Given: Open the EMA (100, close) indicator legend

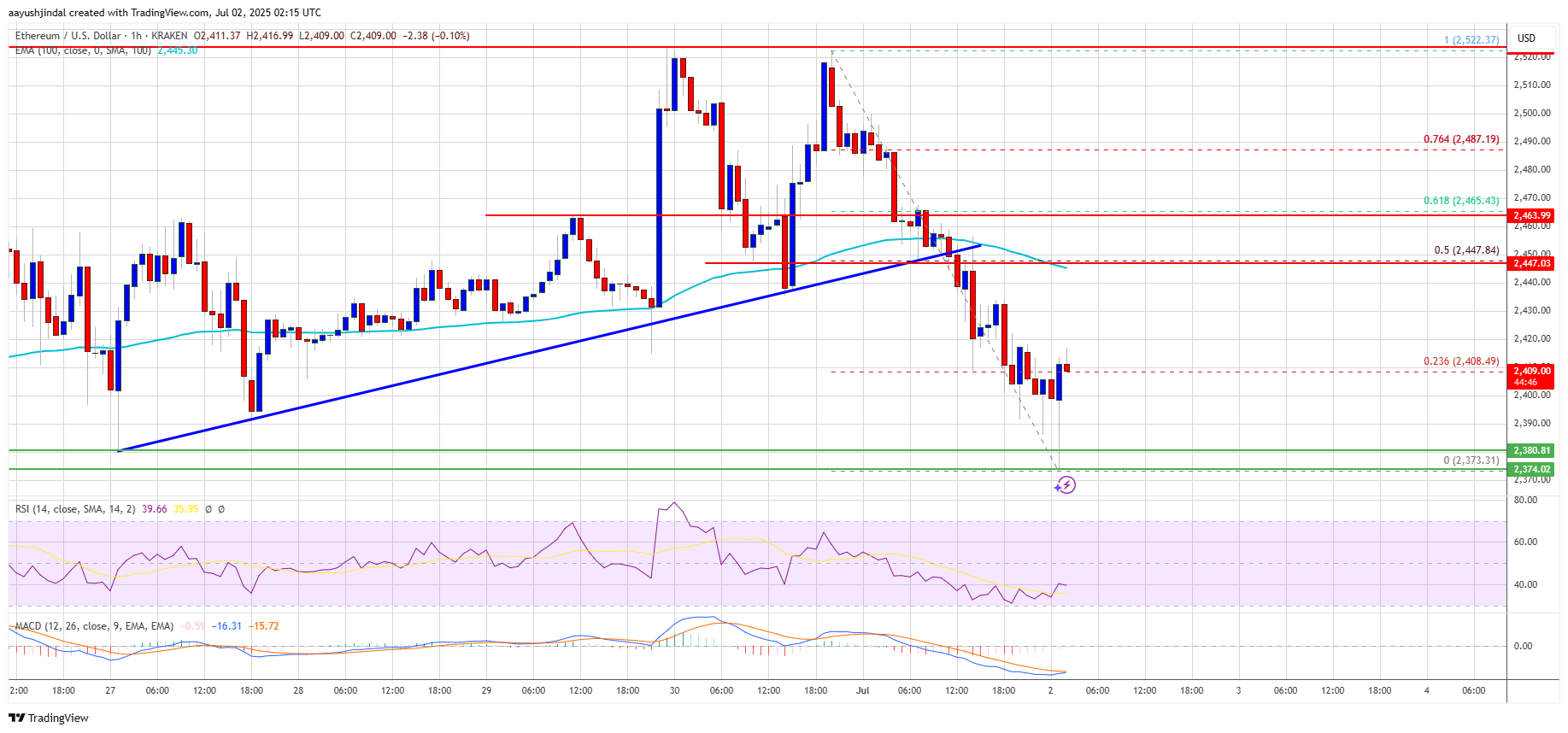Looking at the screenshot, I should pos(82,51).
